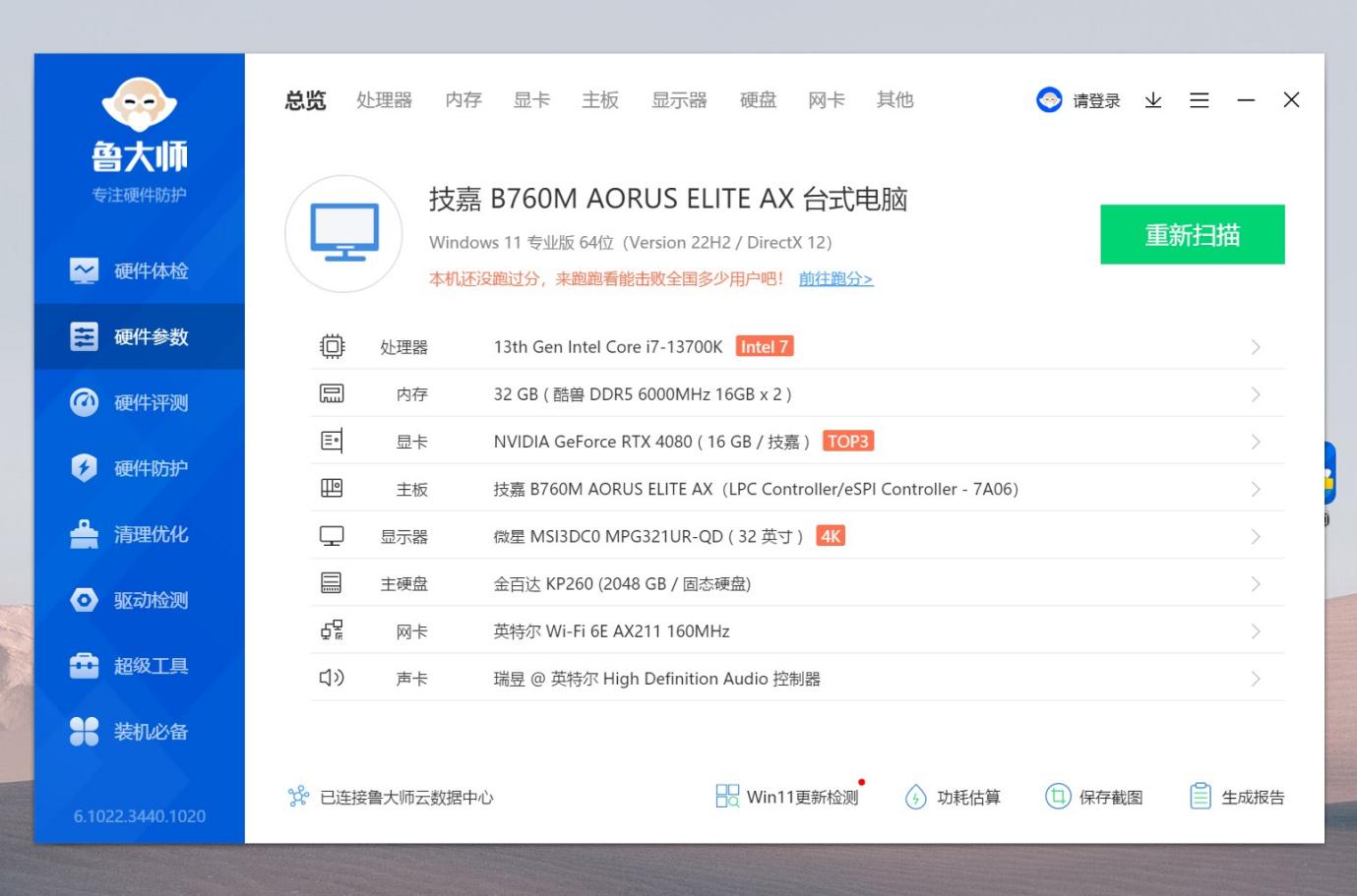1357x896 pixels.
Task: Switch to the 内存 tab
Action: (x=463, y=99)
